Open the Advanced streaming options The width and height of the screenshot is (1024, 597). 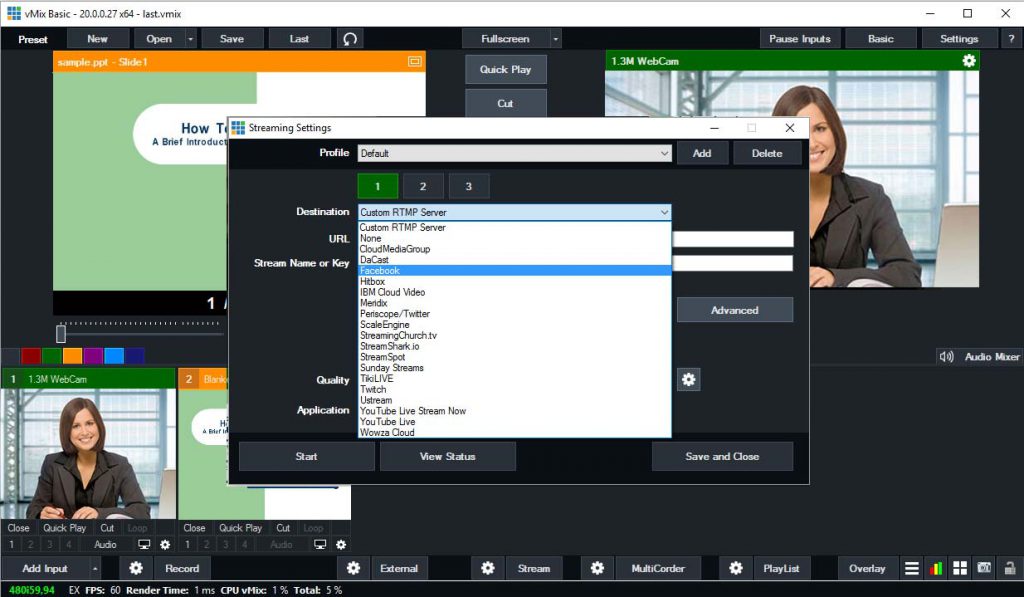point(735,310)
